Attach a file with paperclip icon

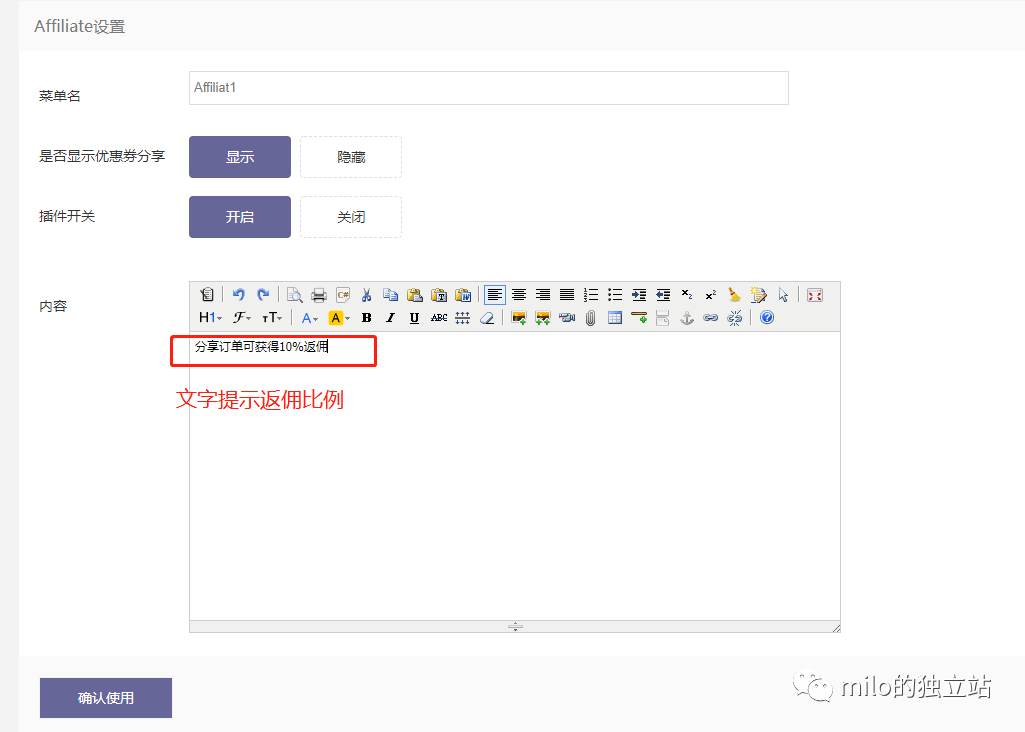tap(591, 318)
